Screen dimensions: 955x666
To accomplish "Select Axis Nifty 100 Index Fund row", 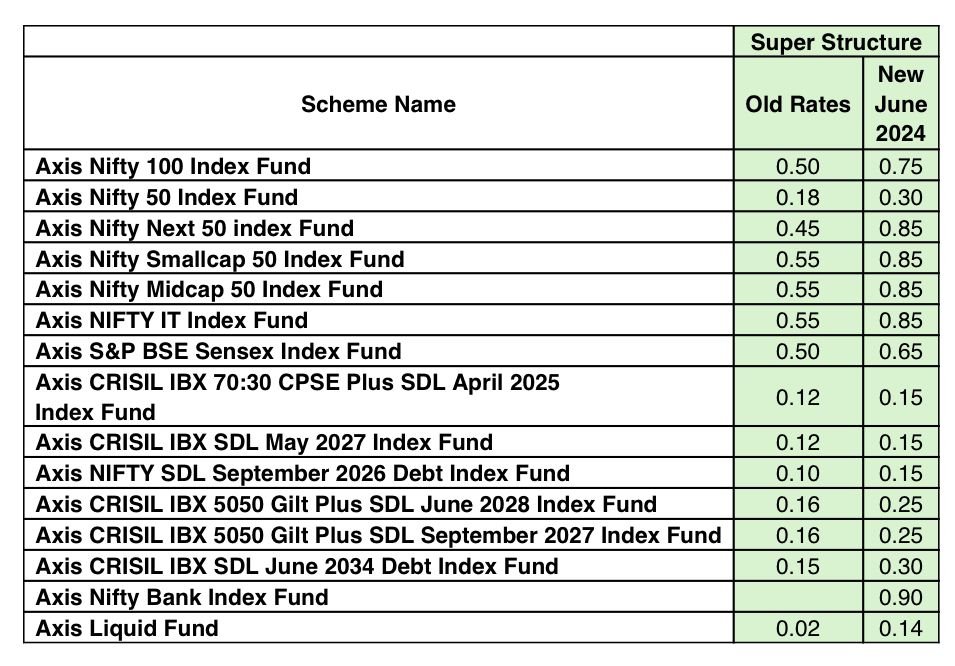I will [173, 166].
